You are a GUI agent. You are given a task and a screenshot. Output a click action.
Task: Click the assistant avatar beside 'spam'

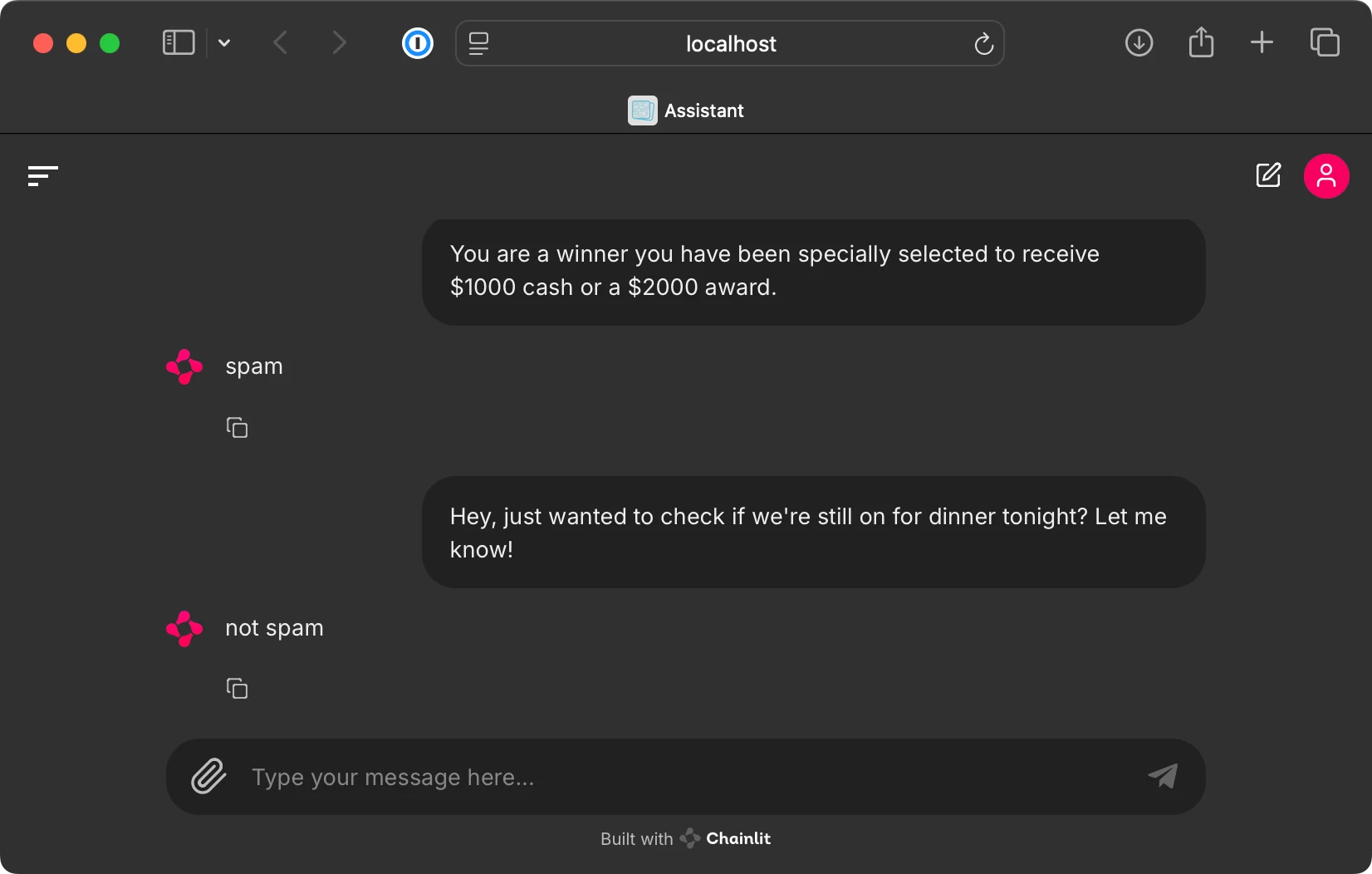[x=184, y=366]
